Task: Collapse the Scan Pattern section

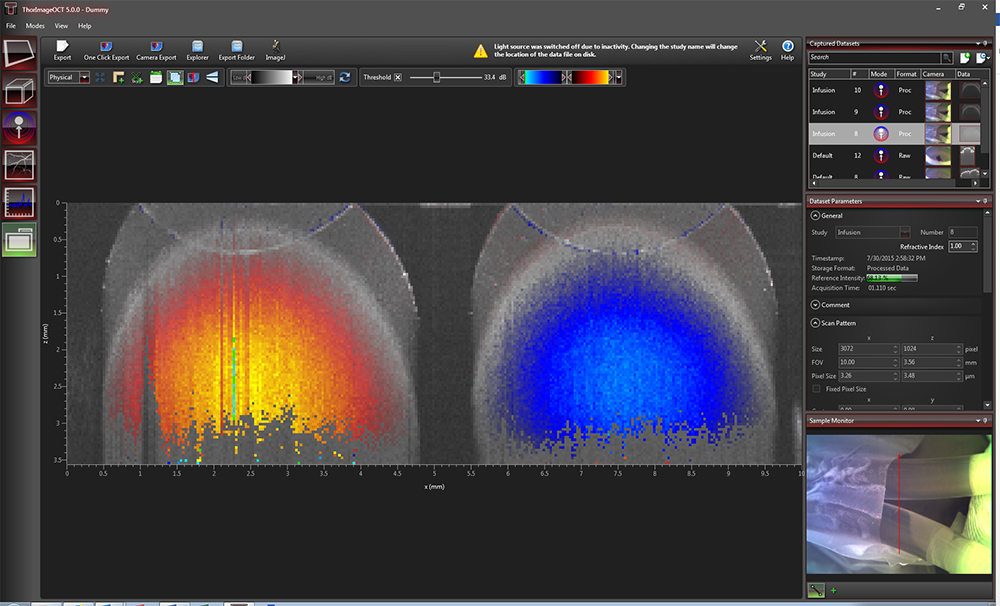Action: (x=816, y=323)
